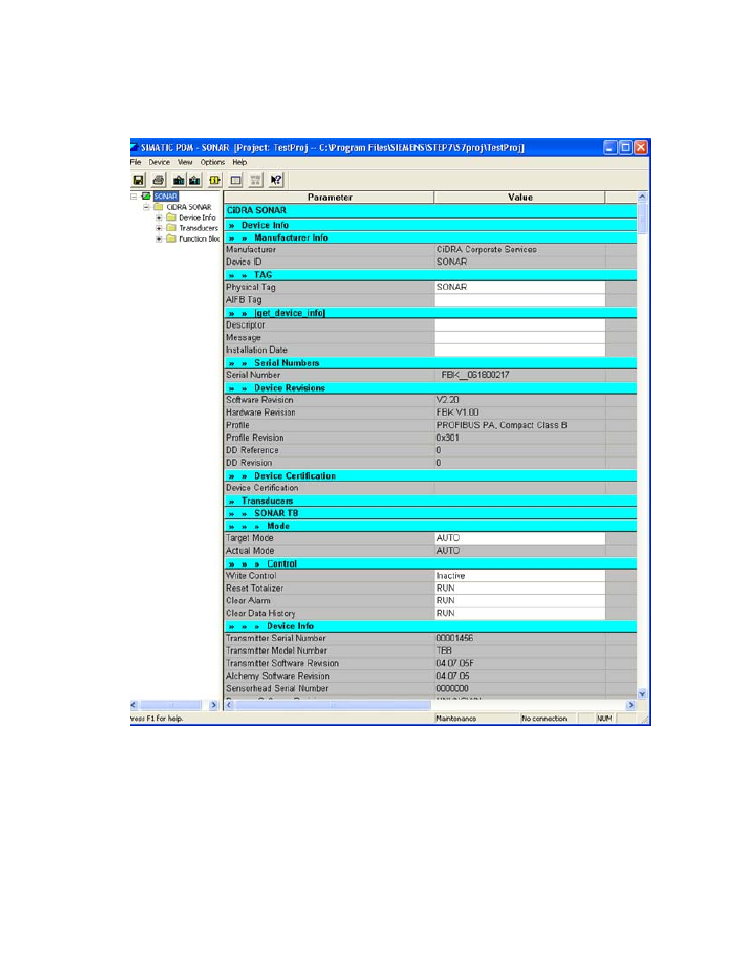Click the Message value field
This screenshot has width=737, height=954.
click(x=520, y=338)
